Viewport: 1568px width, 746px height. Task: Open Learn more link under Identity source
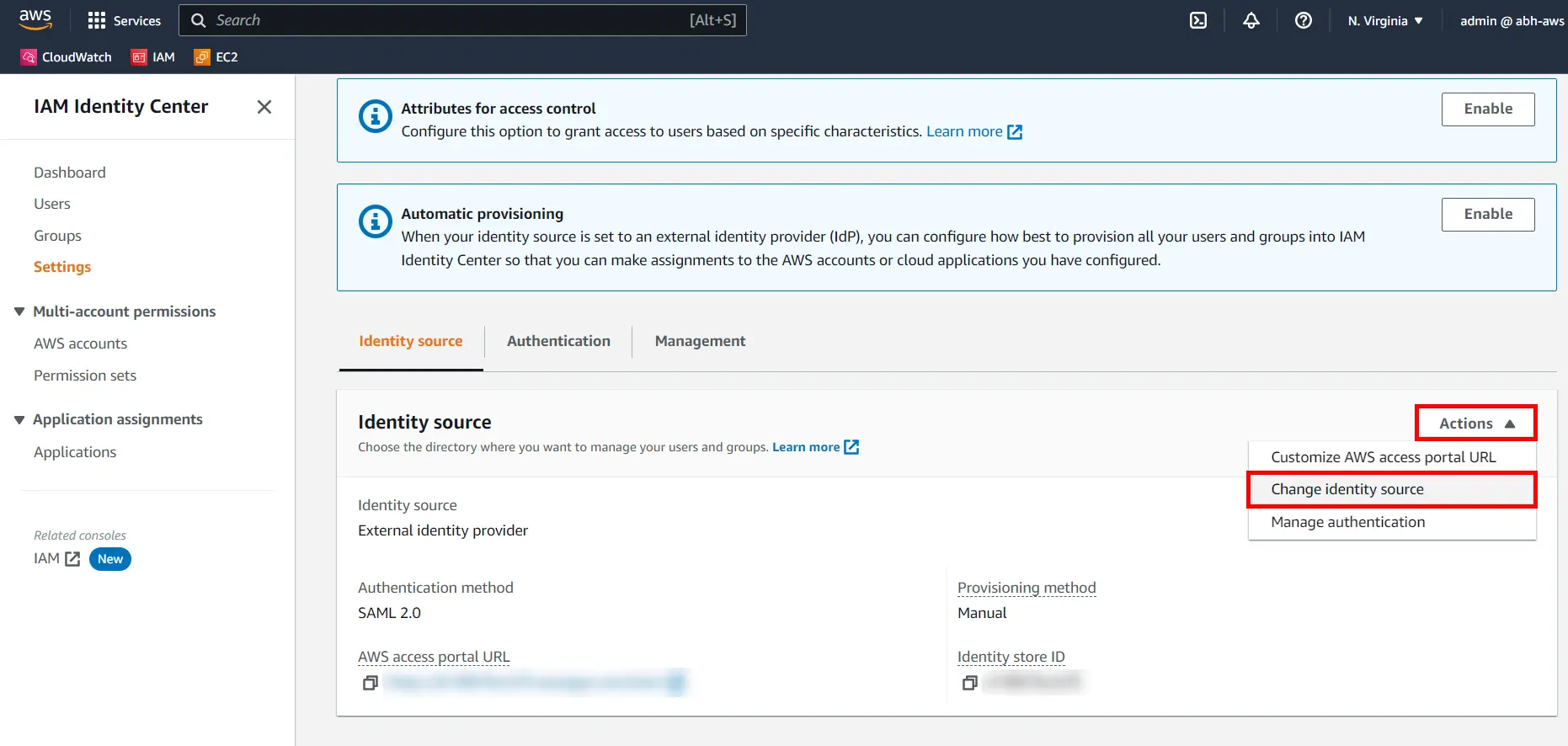806,447
